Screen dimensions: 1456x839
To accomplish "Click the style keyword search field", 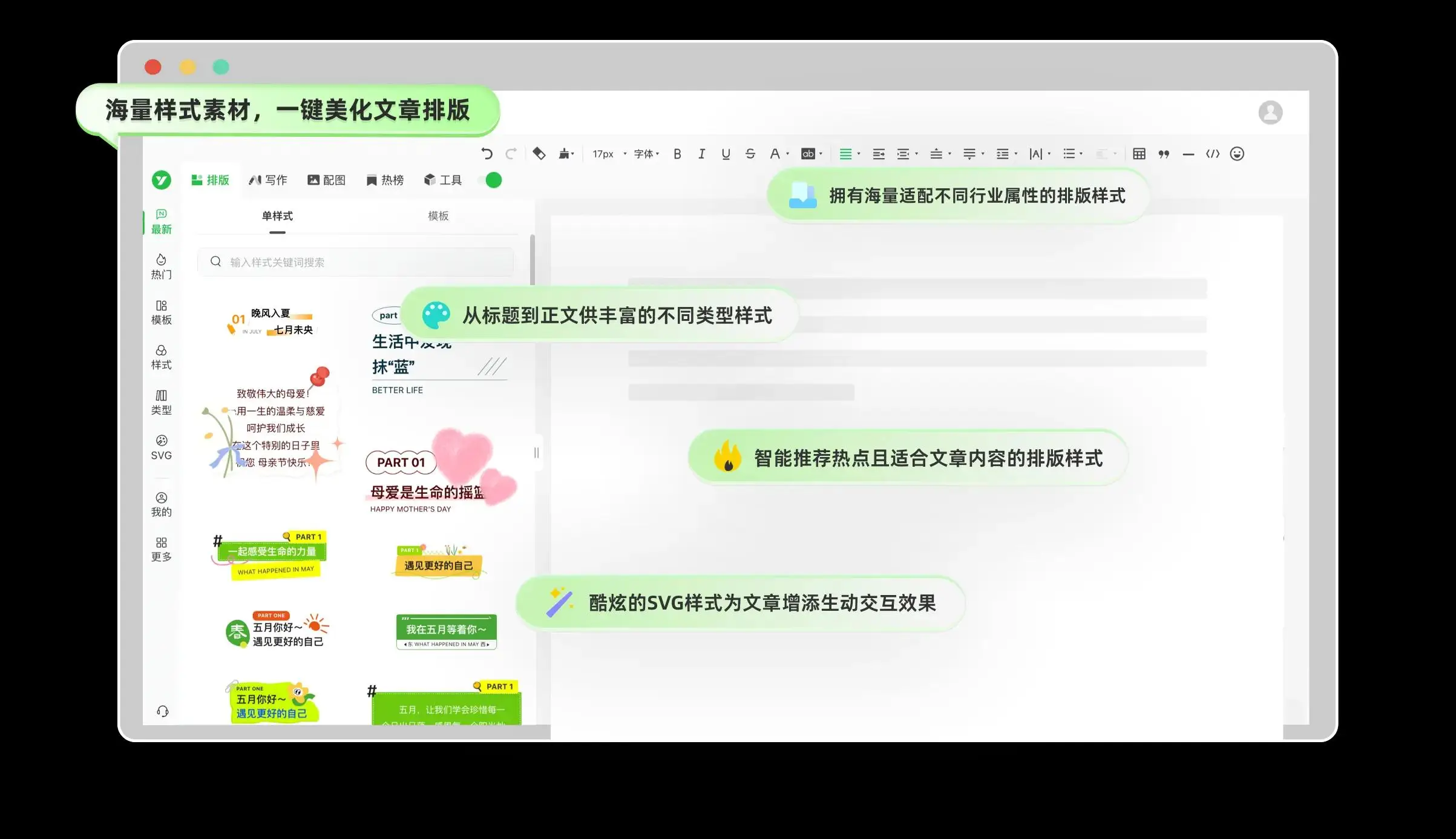I will [x=356, y=262].
